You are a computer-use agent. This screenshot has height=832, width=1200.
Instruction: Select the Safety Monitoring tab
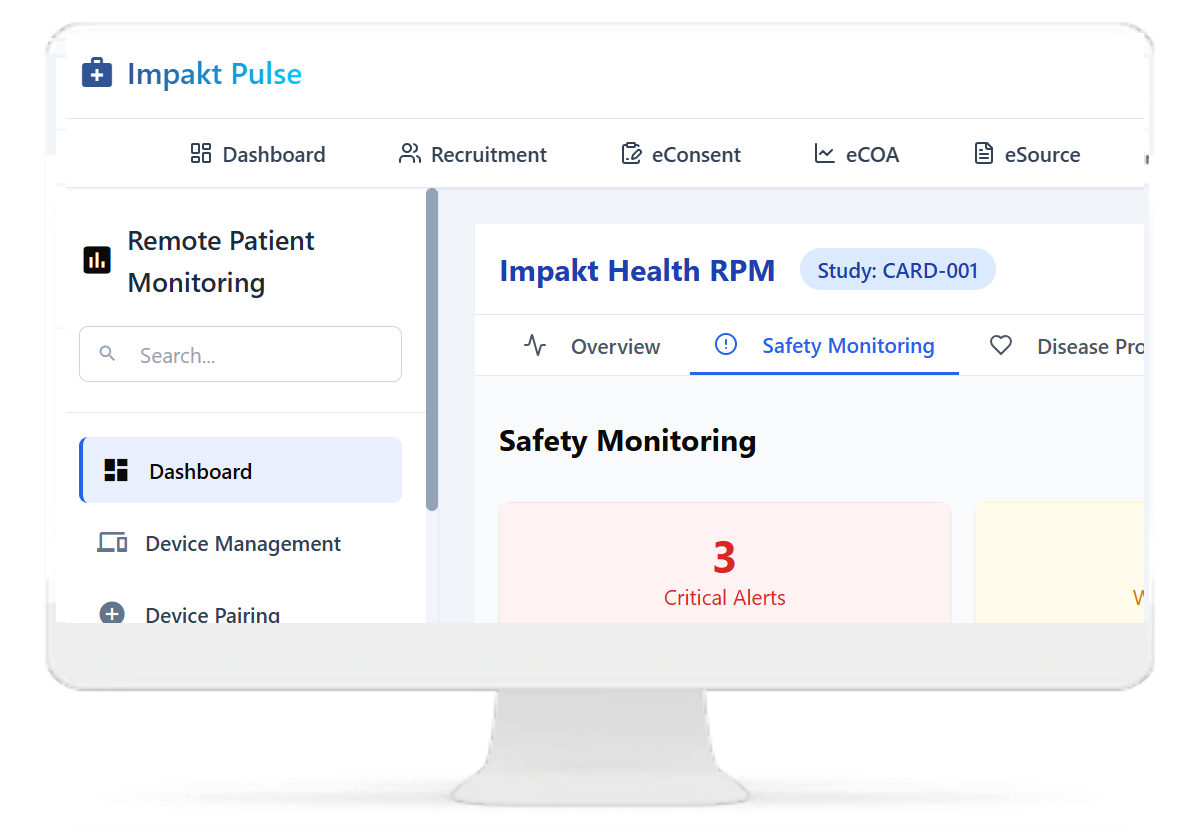(x=824, y=346)
